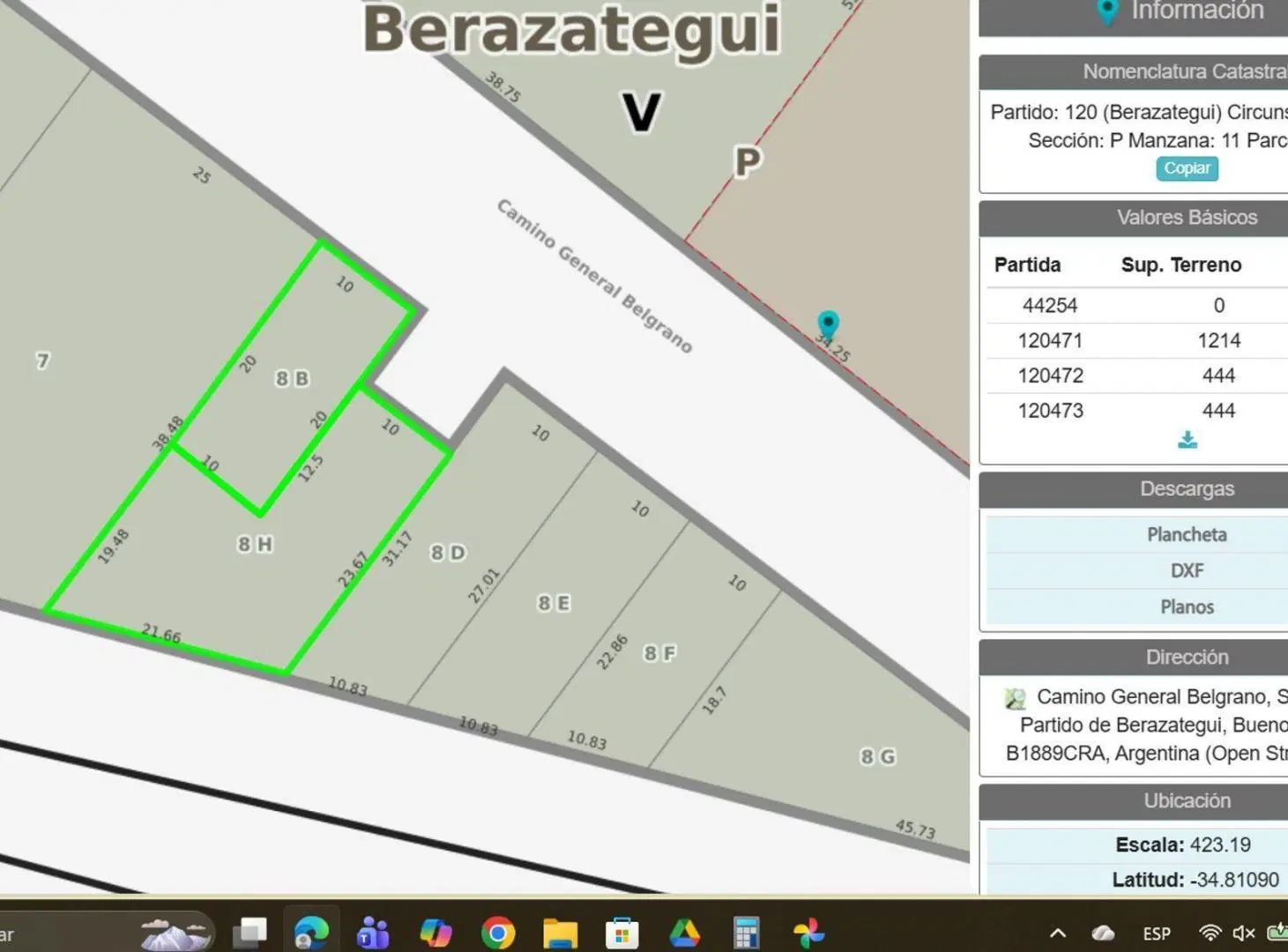1288x952 pixels.
Task: Click the 1214 surface value cell
Action: [x=1218, y=340]
